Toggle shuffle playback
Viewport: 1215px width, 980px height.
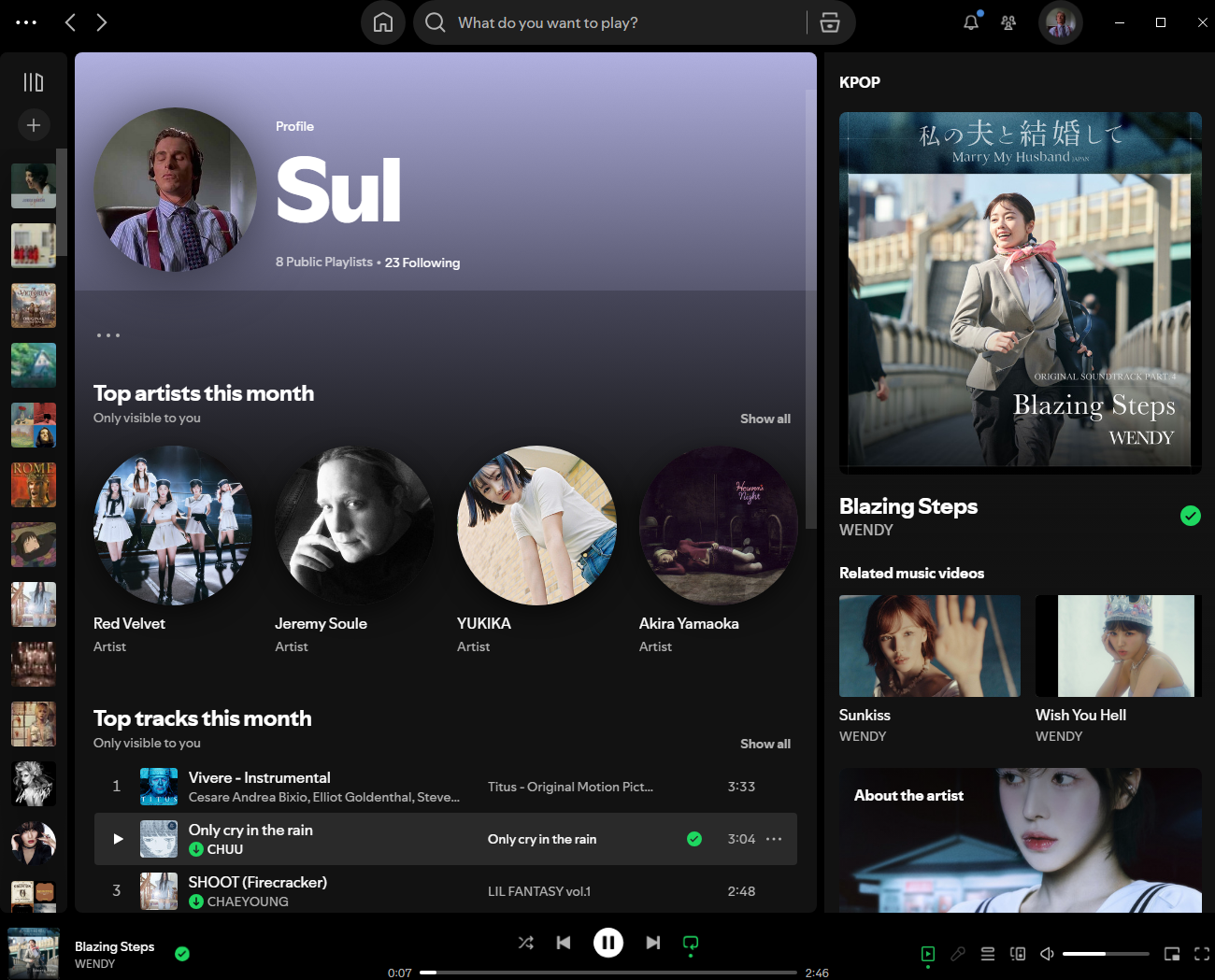click(526, 943)
